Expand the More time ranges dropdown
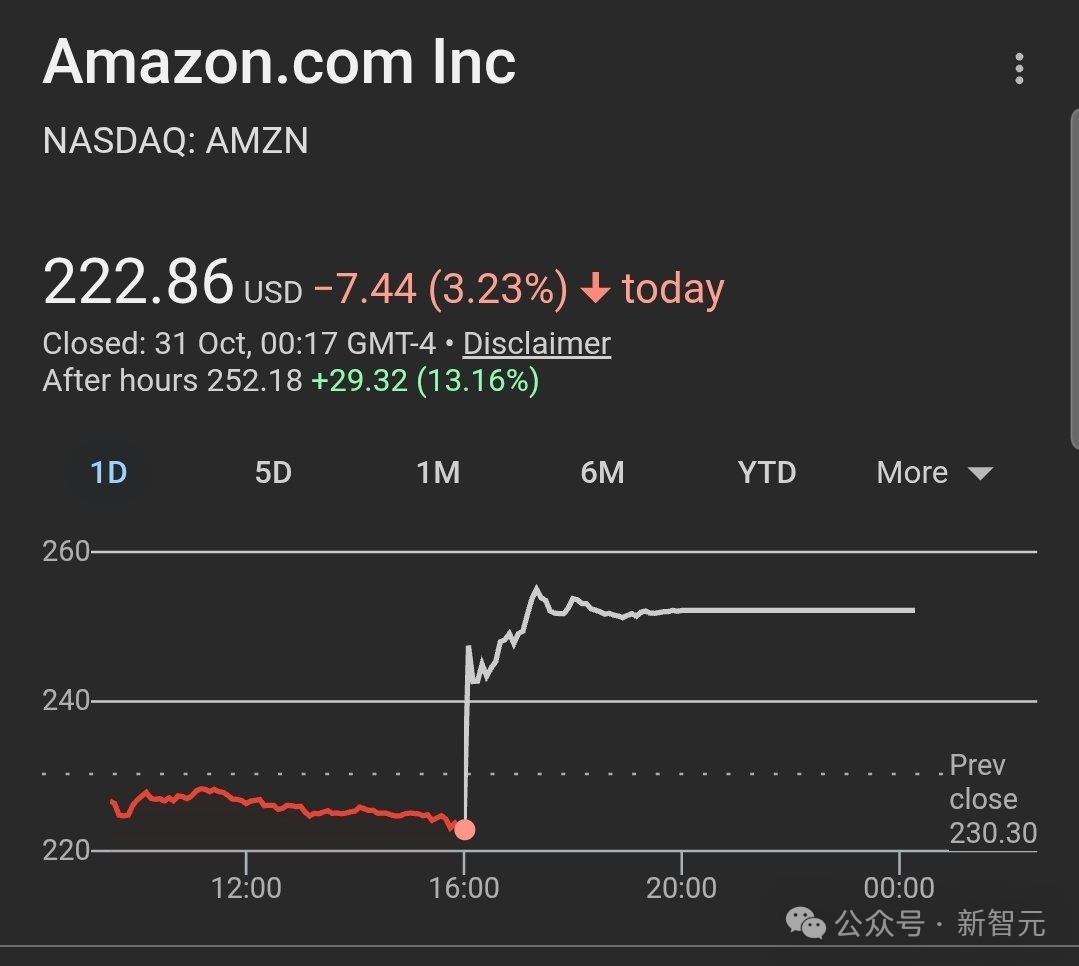This screenshot has width=1079, height=966. point(934,472)
